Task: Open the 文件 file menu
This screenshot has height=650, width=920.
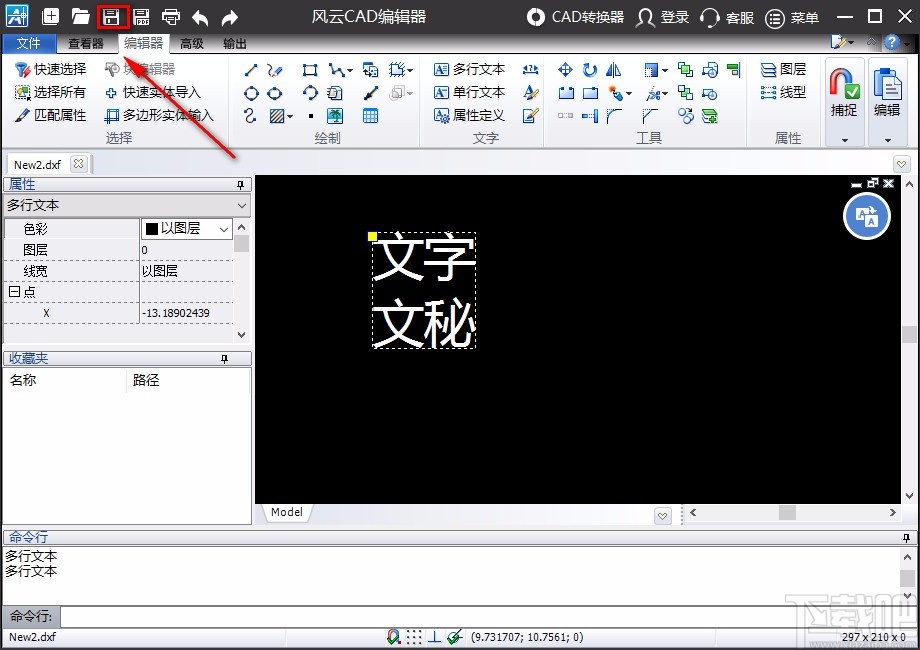Action: pyautogui.click(x=29, y=43)
